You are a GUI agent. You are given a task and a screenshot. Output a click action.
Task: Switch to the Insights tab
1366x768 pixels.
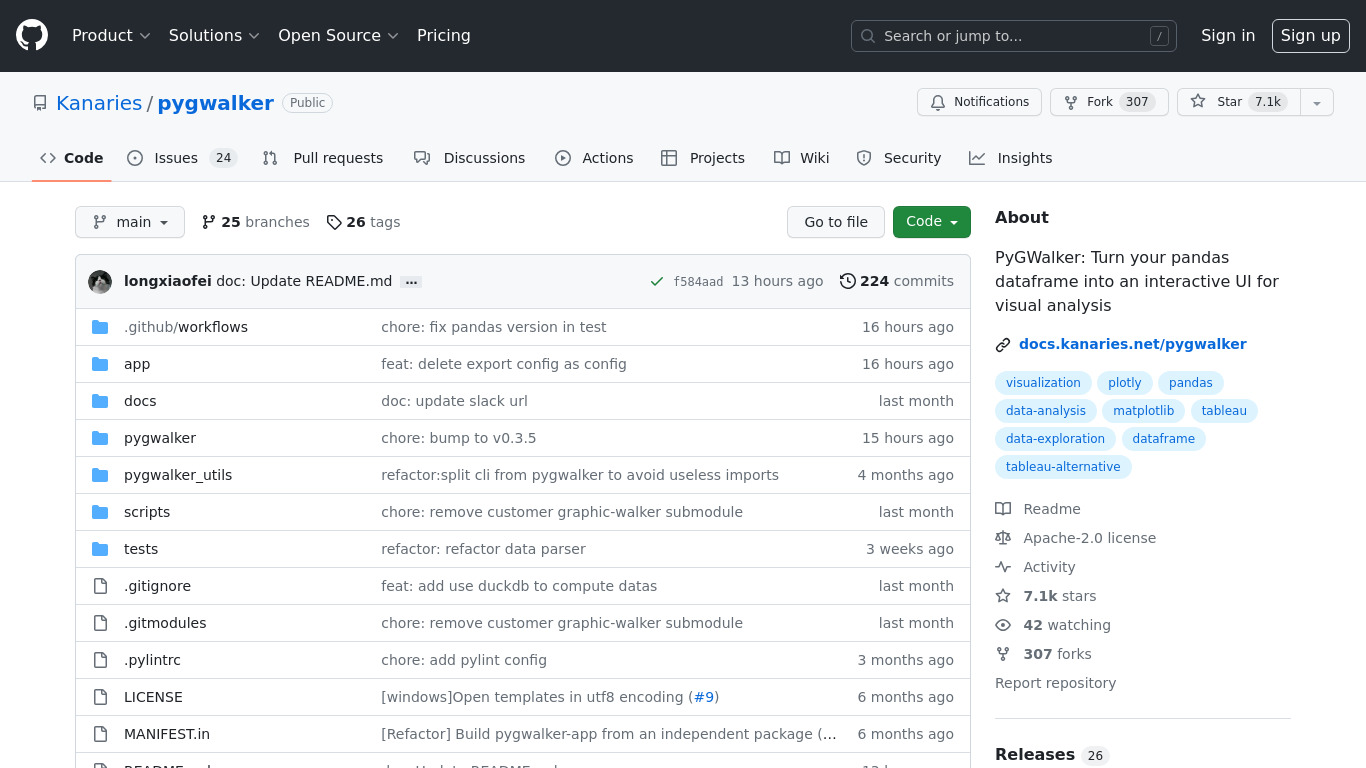click(x=1011, y=158)
